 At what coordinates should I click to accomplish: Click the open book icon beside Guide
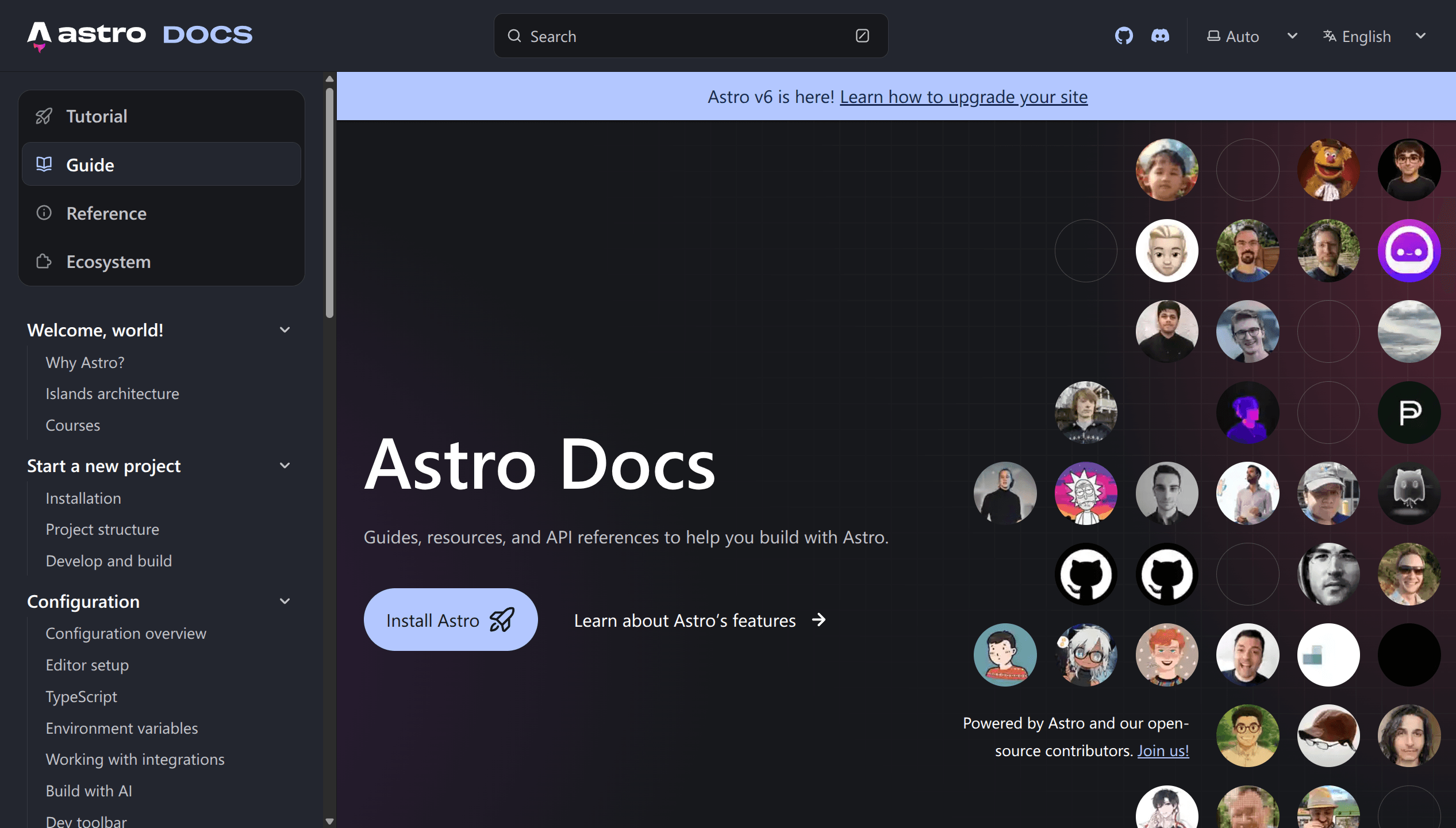44,164
